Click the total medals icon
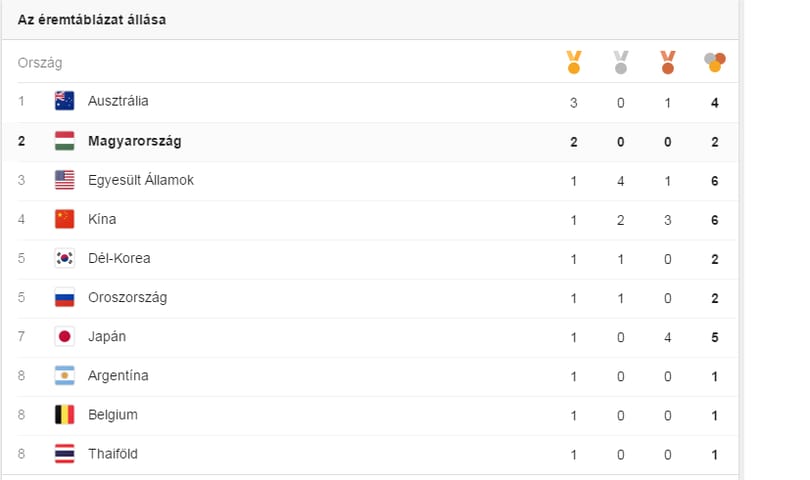 (x=714, y=62)
